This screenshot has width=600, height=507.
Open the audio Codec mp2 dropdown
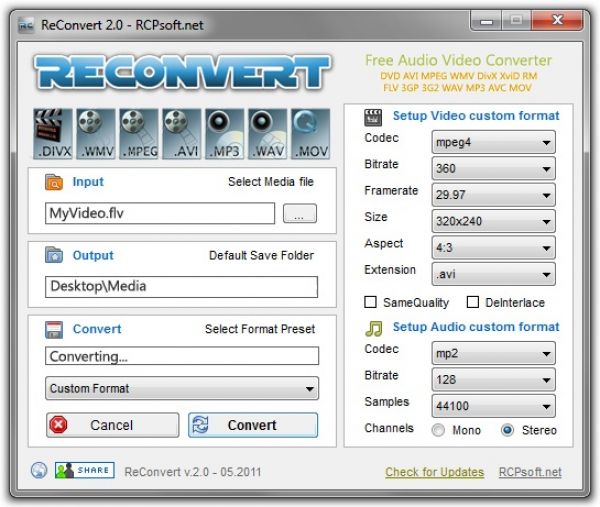pyautogui.click(x=493, y=354)
